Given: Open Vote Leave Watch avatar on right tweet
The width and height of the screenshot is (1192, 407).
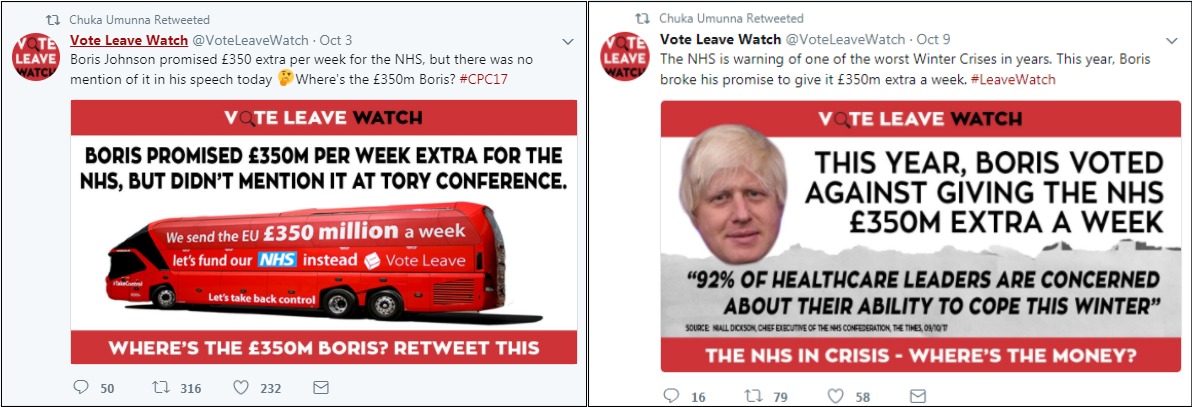Looking at the screenshot, I should point(625,58).
